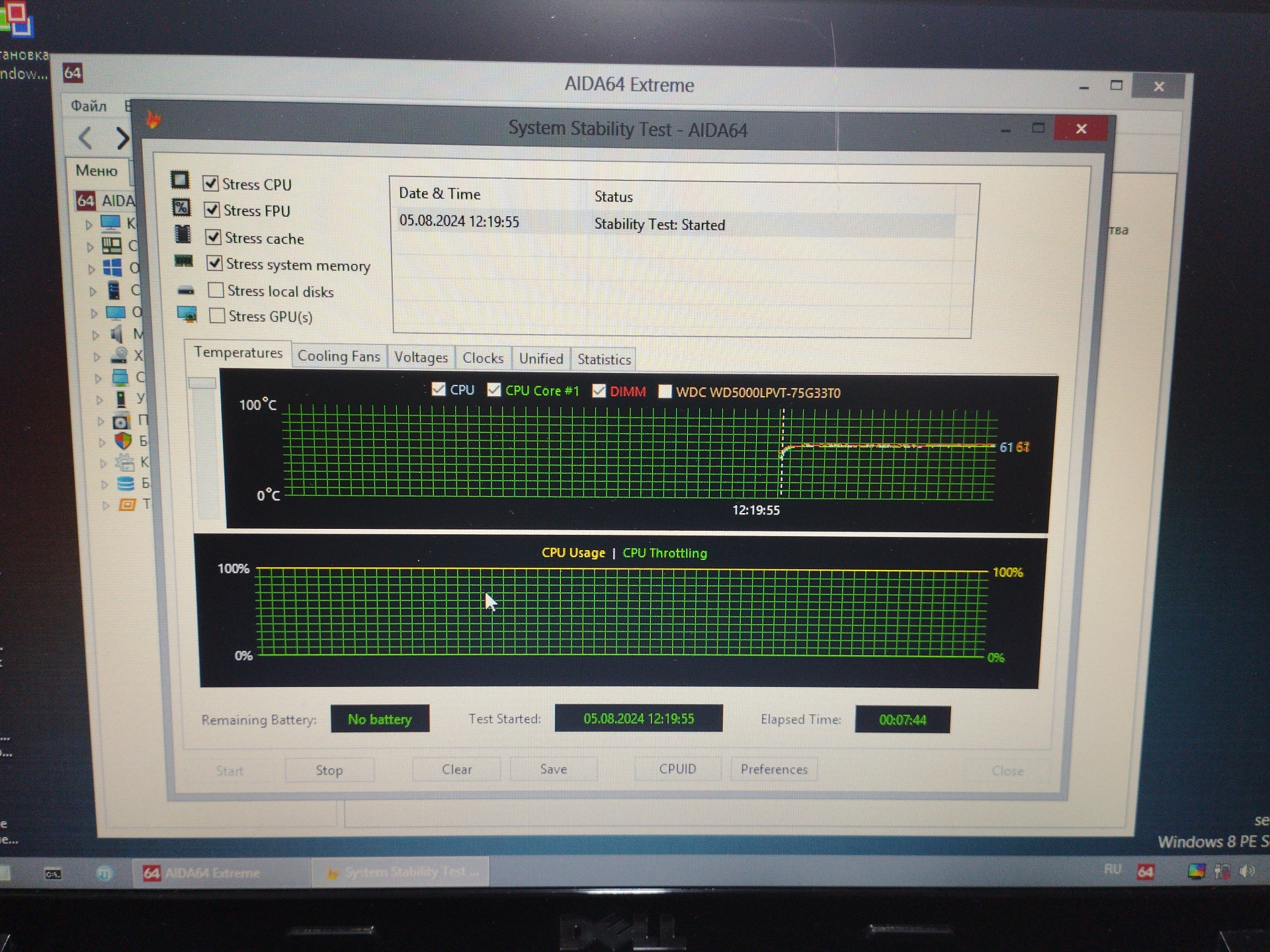The height and width of the screenshot is (952, 1270).
Task: Switch to the Cooling Fans tab
Action: tap(339, 356)
